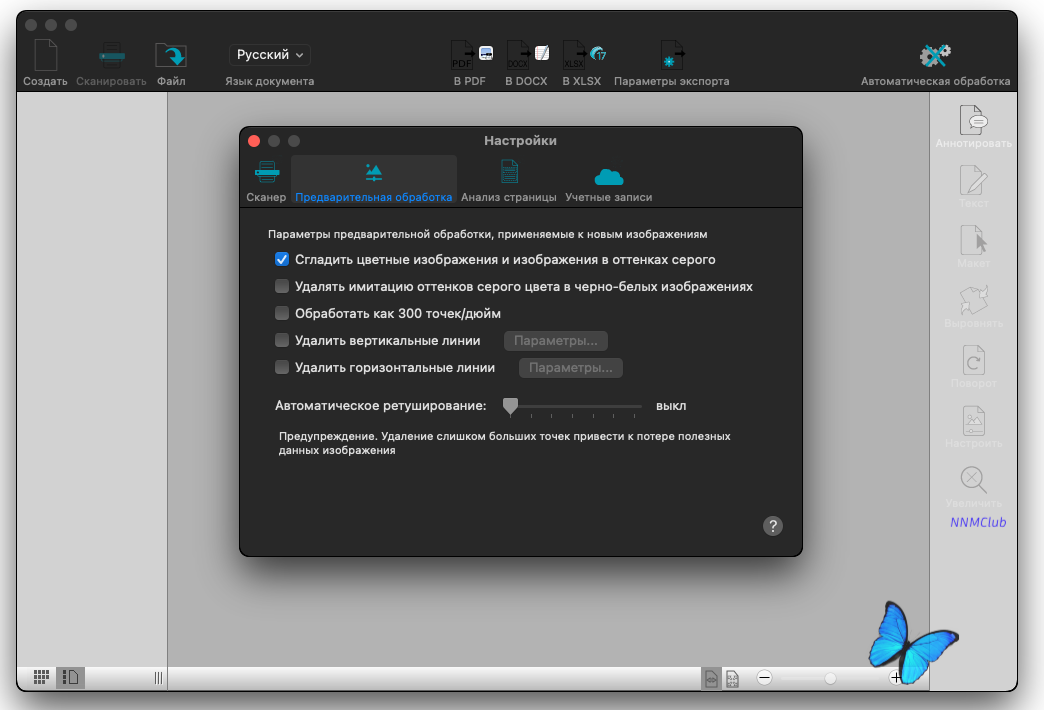Open the Файл import icon
Viewport: 1044px width, 710px height.
[171, 55]
